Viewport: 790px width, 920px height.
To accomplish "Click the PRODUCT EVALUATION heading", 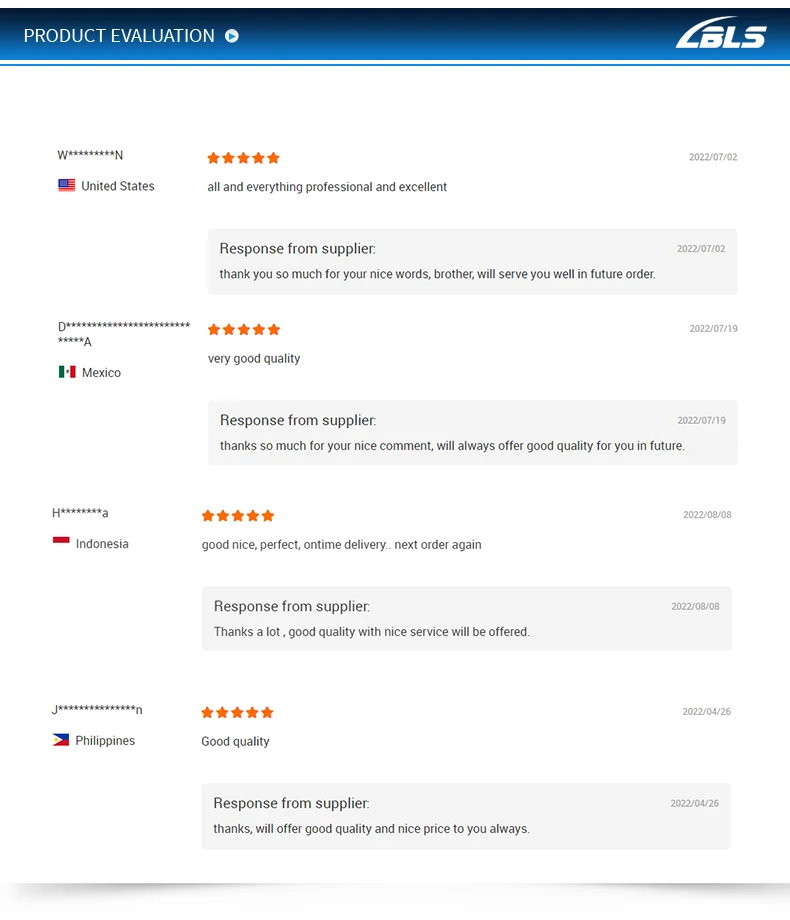I will click(x=119, y=36).
